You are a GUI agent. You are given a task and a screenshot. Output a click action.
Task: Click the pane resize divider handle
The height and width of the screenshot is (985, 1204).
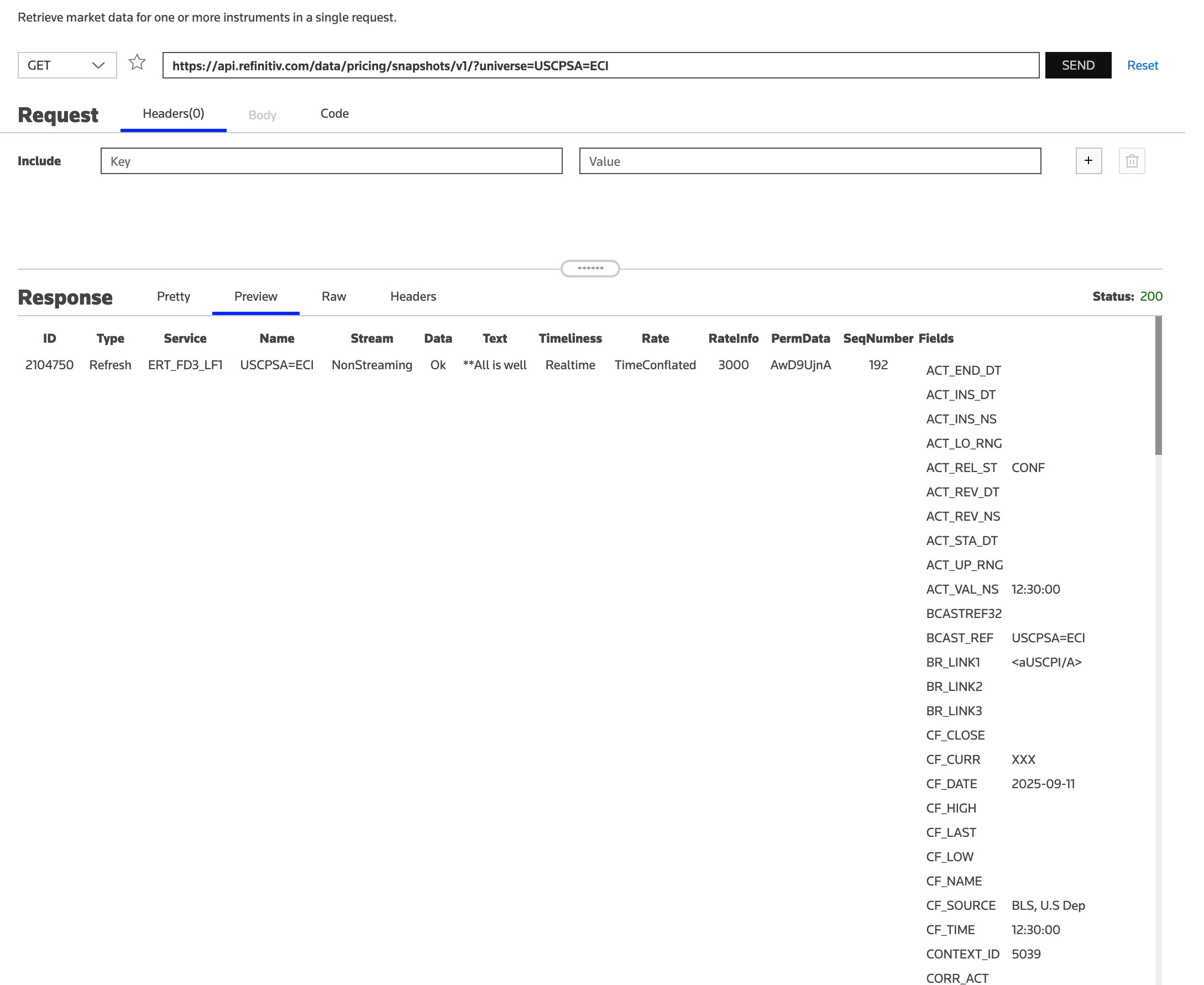[589, 269]
